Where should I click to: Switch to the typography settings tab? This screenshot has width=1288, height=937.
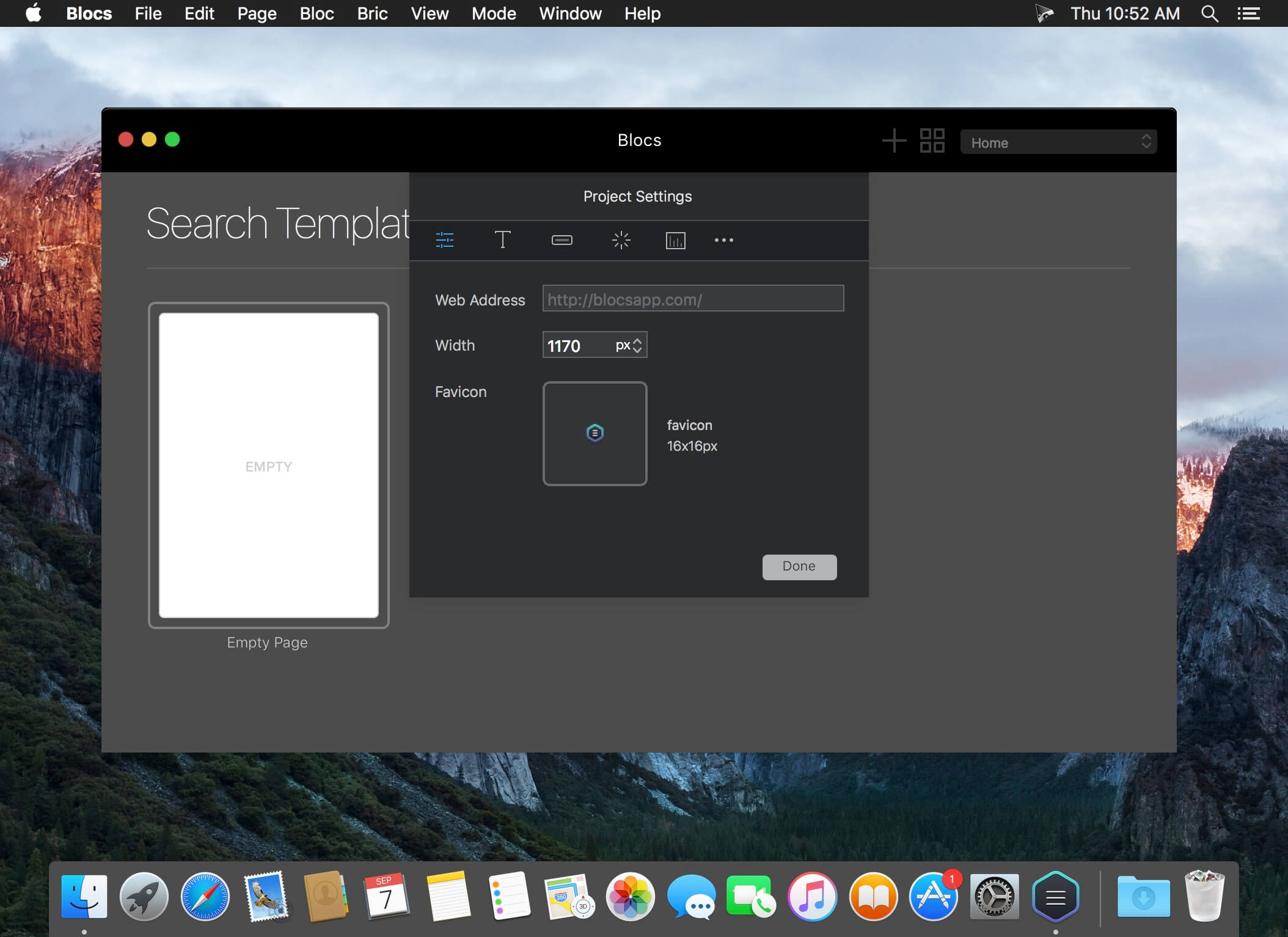(x=502, y=240)
